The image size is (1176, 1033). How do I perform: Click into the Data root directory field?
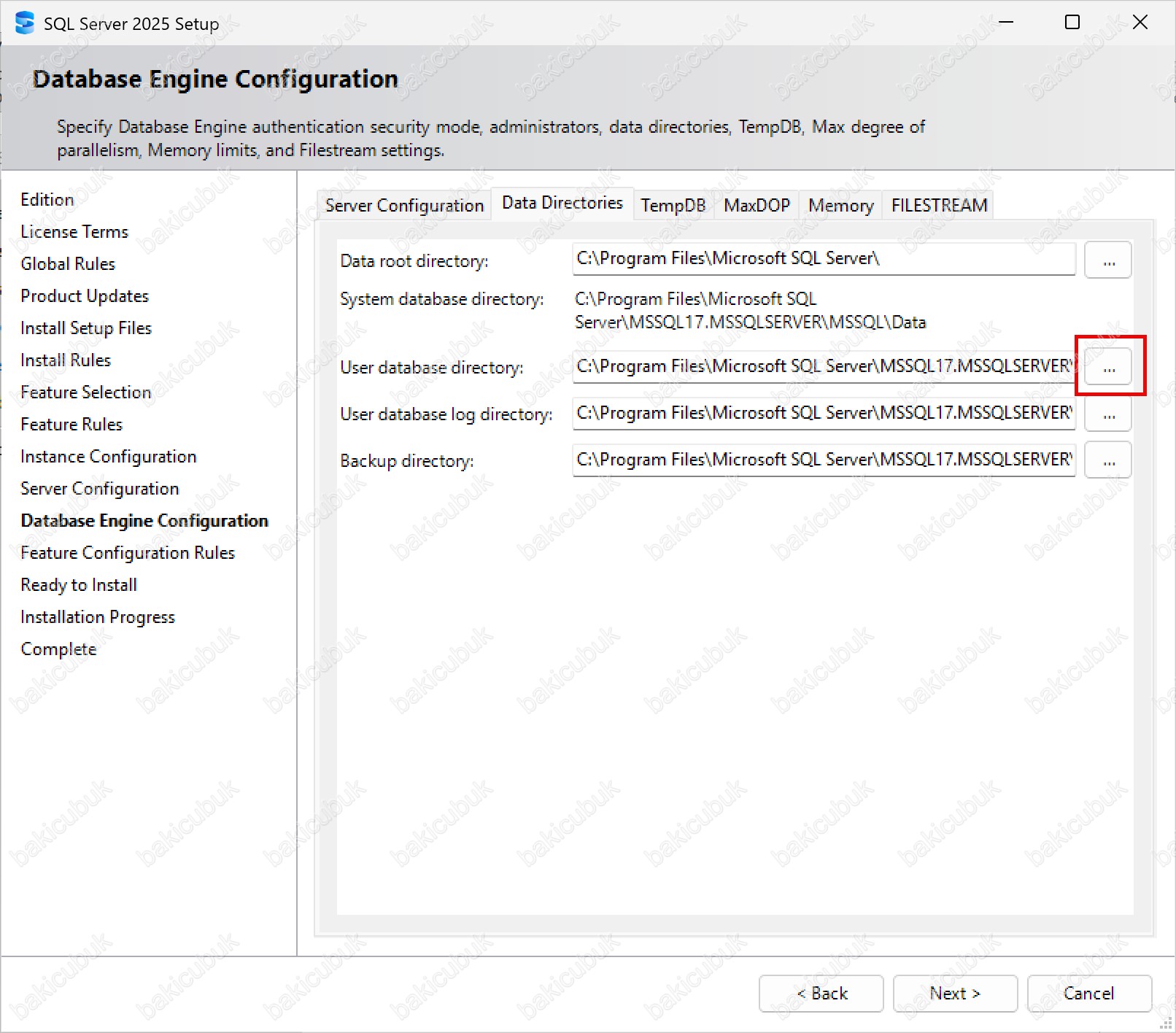click(823, 259)
